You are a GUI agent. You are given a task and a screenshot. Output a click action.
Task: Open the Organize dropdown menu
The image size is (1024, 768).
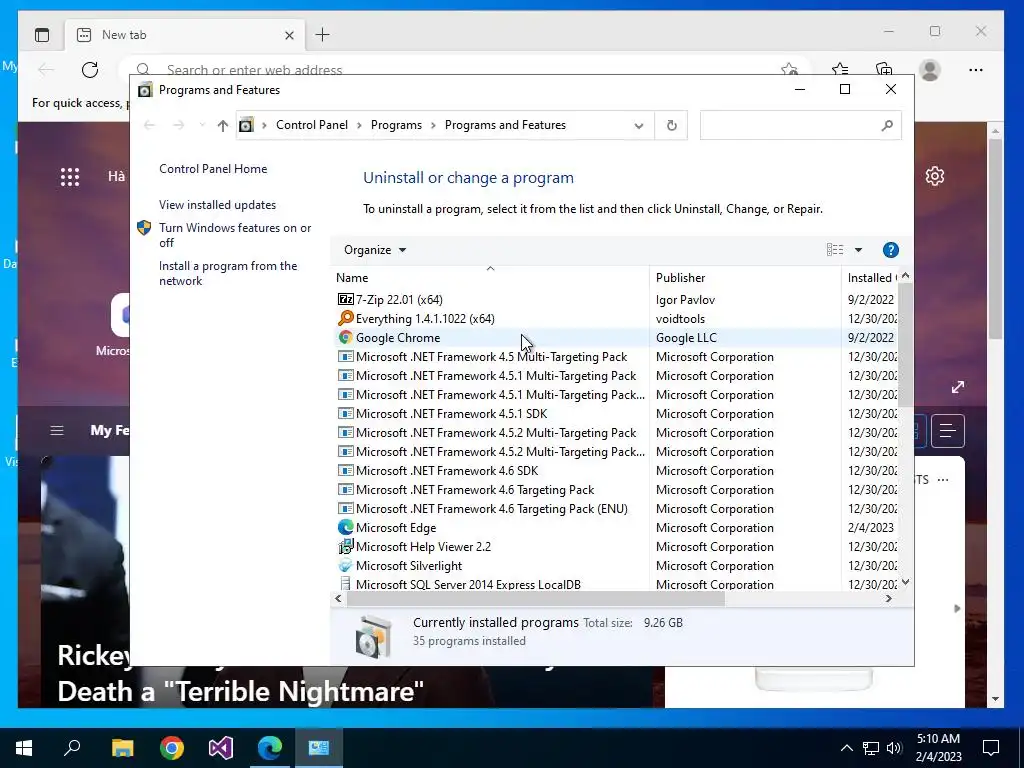[375, 250]
